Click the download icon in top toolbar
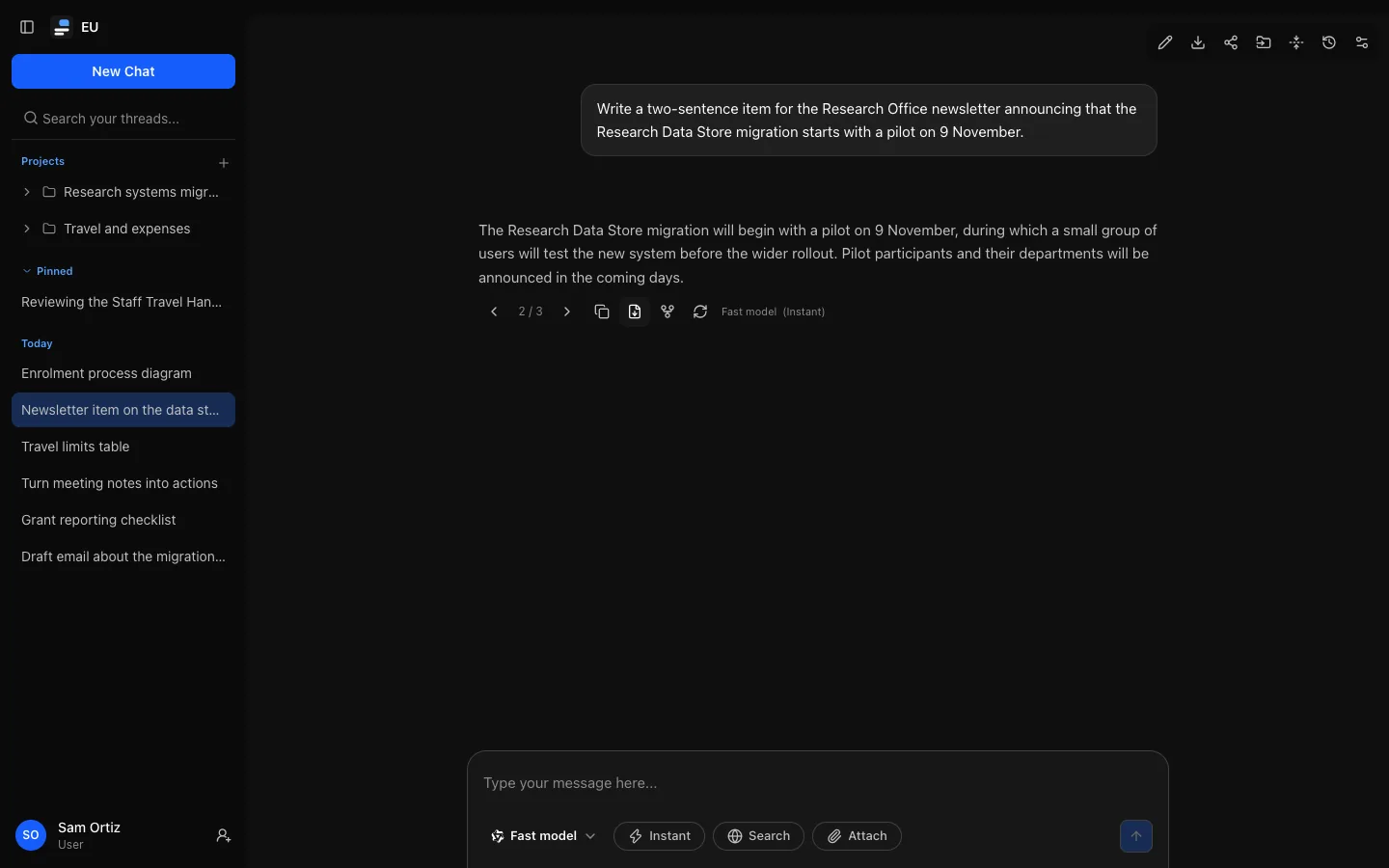The height and width of the screenshot is (868, 1389). pos(1198,42)
